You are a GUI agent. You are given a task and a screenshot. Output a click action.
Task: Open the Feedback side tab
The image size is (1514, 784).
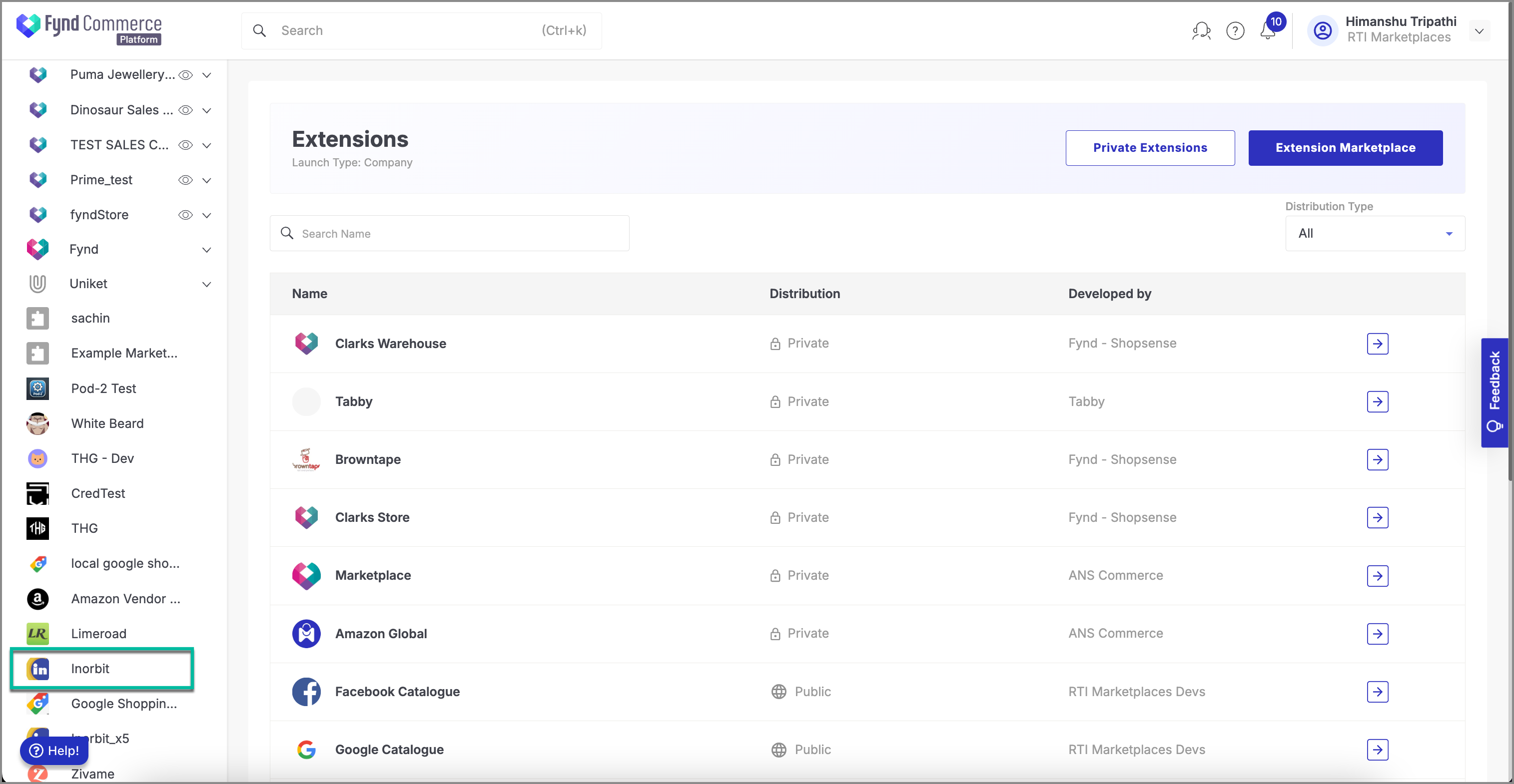click(x=1494, y=393)
